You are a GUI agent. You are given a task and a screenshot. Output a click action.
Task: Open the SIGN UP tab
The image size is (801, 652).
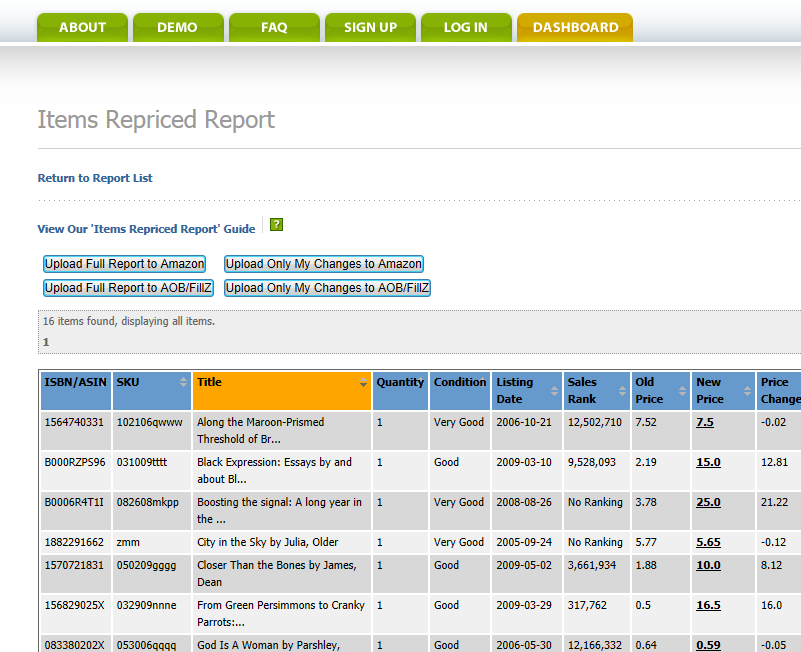pos(370,27)
